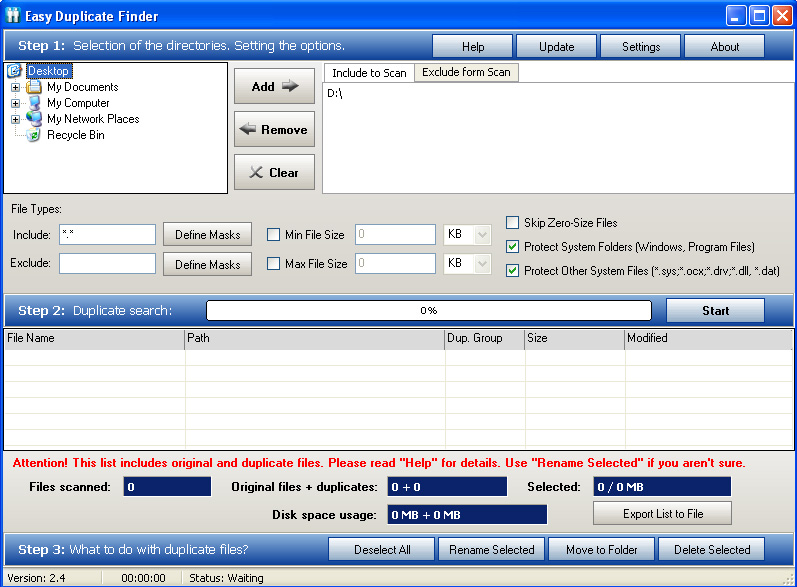Click Define Masks for Exclude types

(207, 264)
